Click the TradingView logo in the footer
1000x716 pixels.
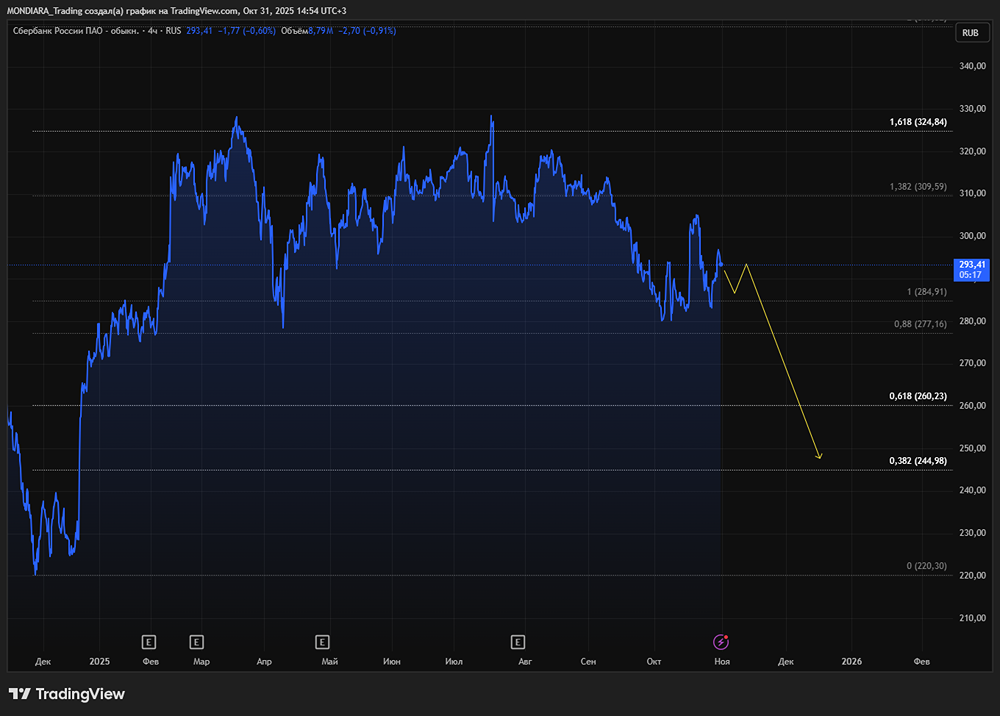tap(67, 694)
